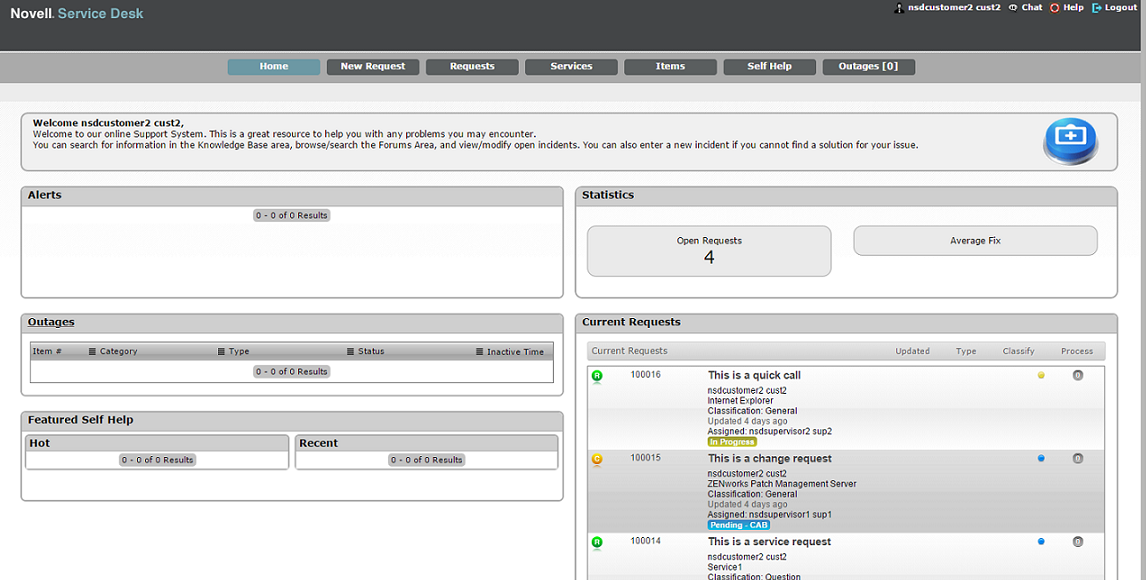Click the Average Fix statistics tile

tap(975, 240)
